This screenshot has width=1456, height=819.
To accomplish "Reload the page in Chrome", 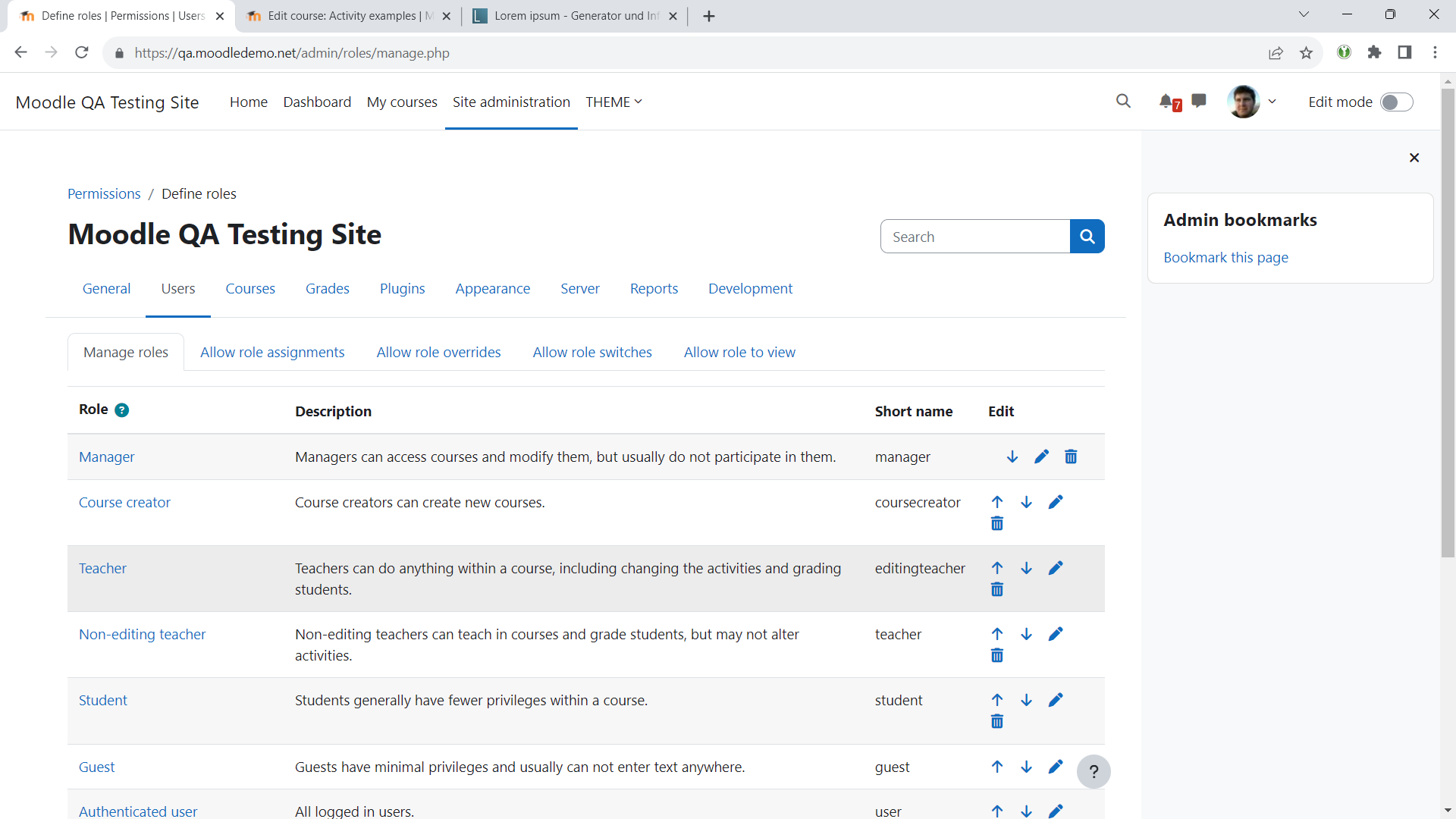I will 82,52.
